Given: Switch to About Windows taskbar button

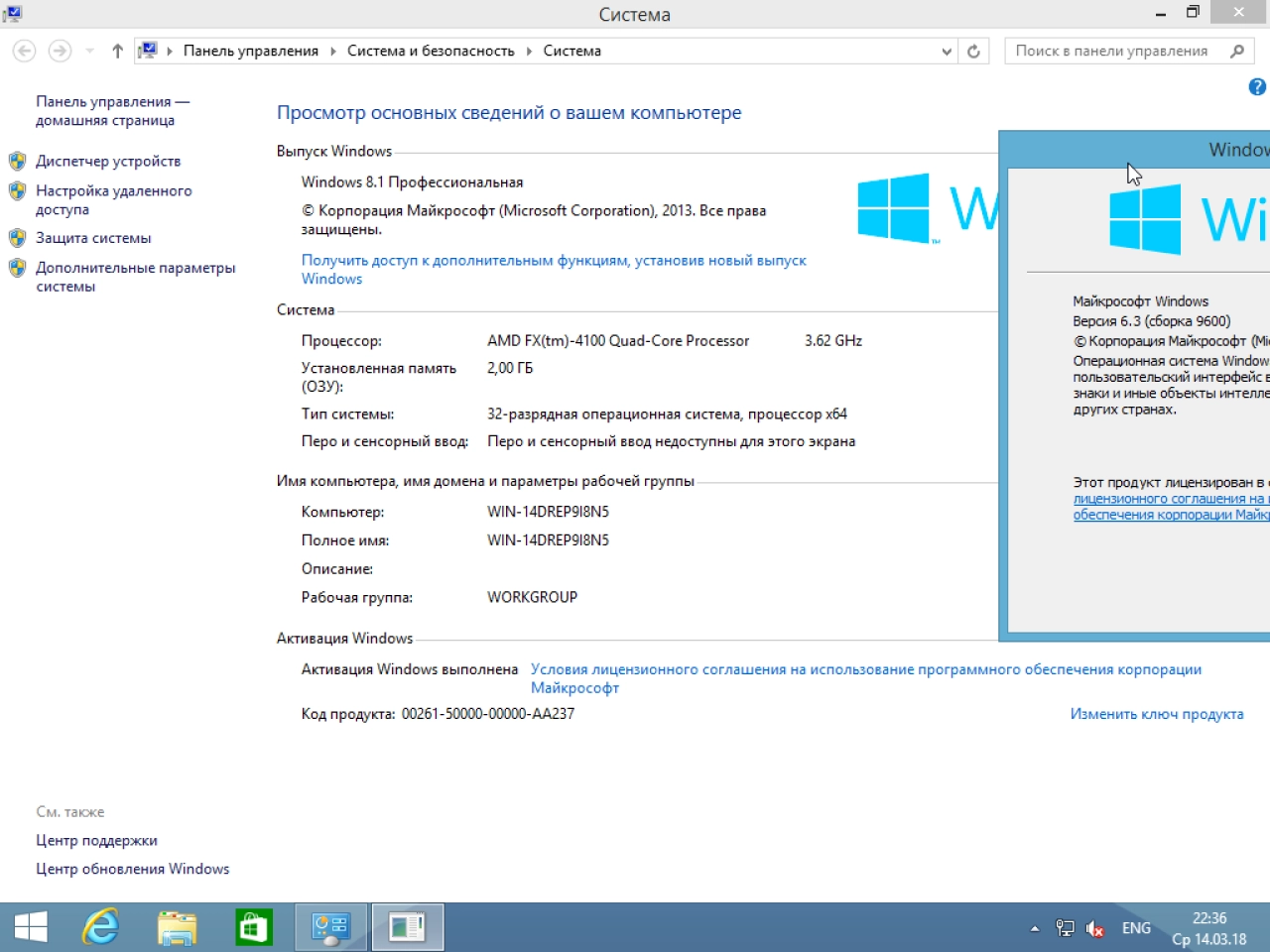Looking at the screenshot, I should tap(408, 927).
